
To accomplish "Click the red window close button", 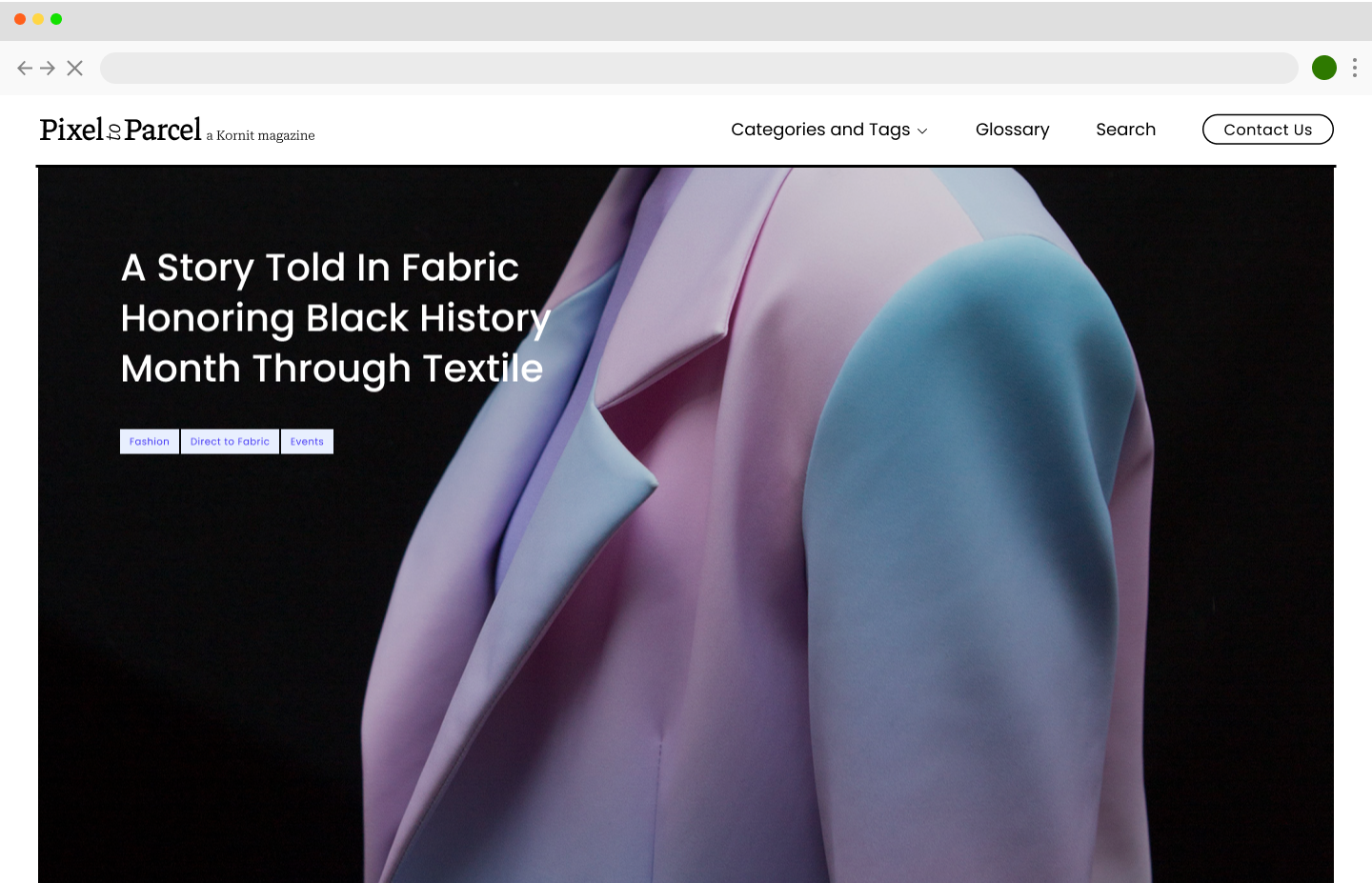I will [x=20, y=19].
